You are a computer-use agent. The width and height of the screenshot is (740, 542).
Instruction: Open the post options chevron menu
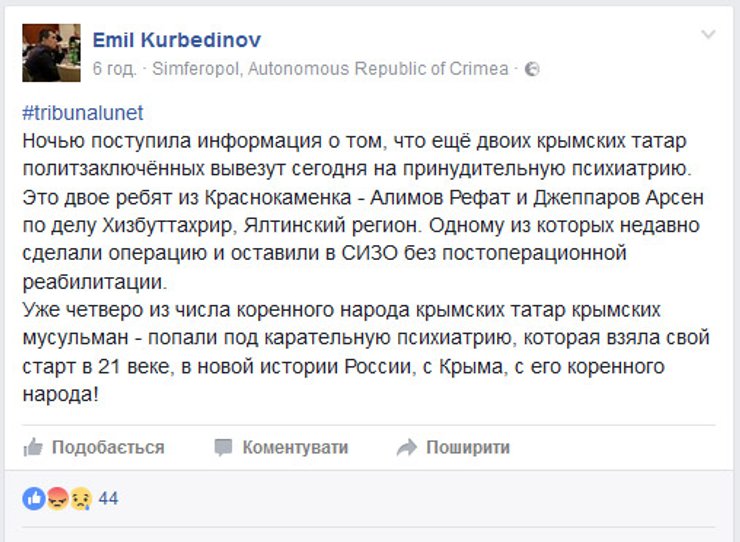[x=708, y=35]
